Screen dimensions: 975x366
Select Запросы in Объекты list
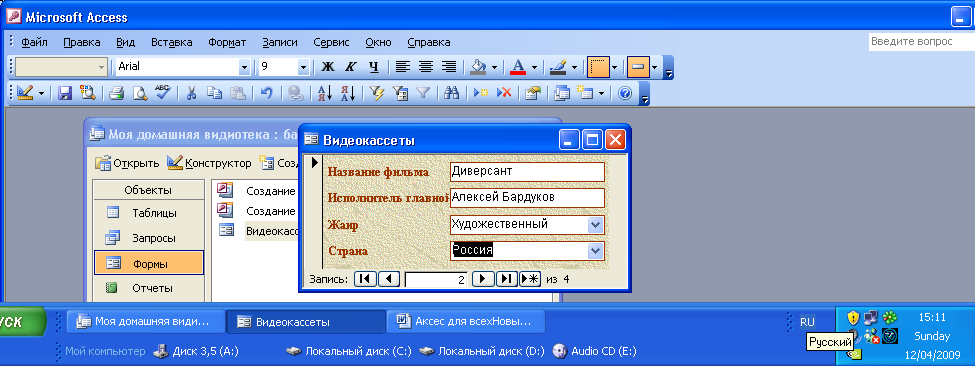[x=149, y=238]
